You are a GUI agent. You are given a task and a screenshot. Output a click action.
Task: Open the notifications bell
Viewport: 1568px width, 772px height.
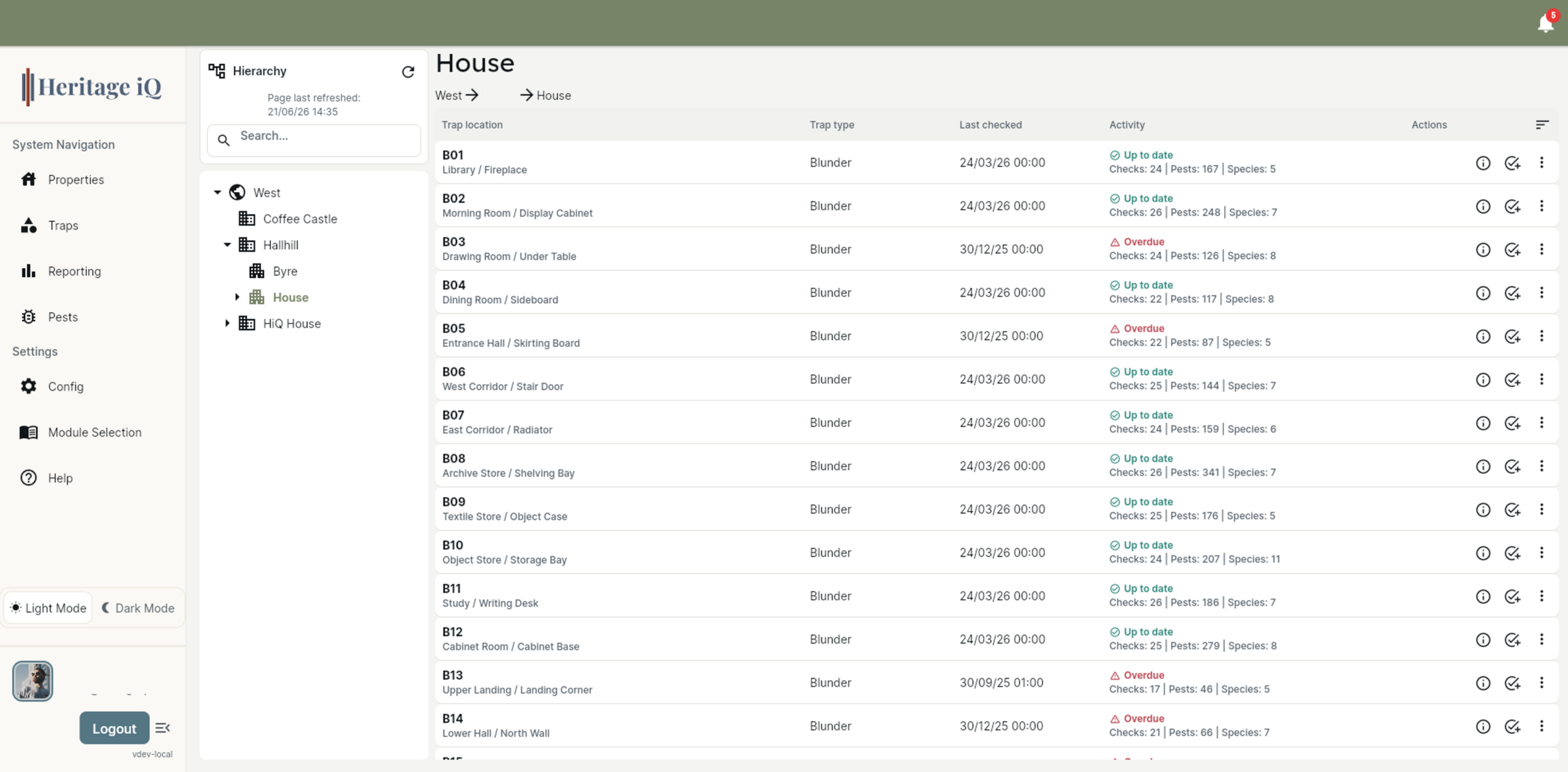point(1545,23)
